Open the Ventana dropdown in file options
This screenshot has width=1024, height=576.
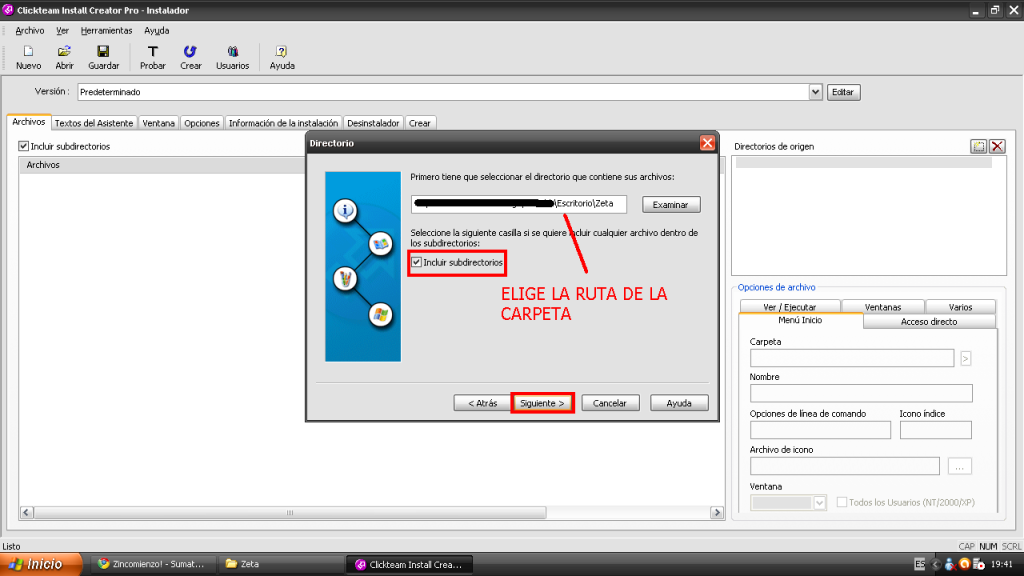click(x=819, y=503)
